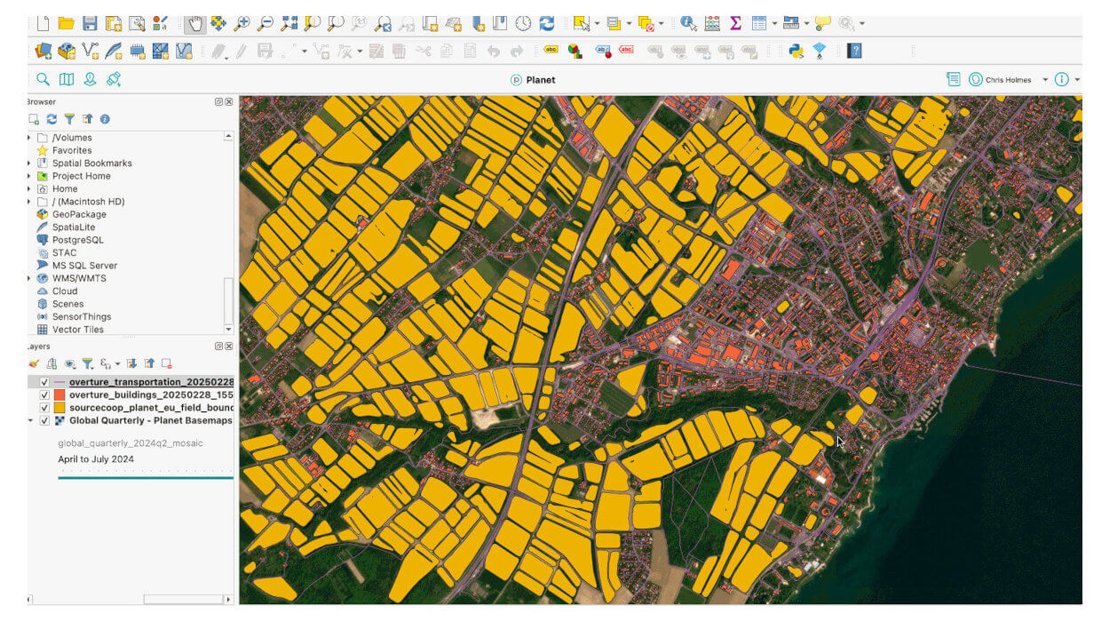Click the Identify Features tool
Image resolution: width=1110 pixels, height=622 pixels.
688,23
